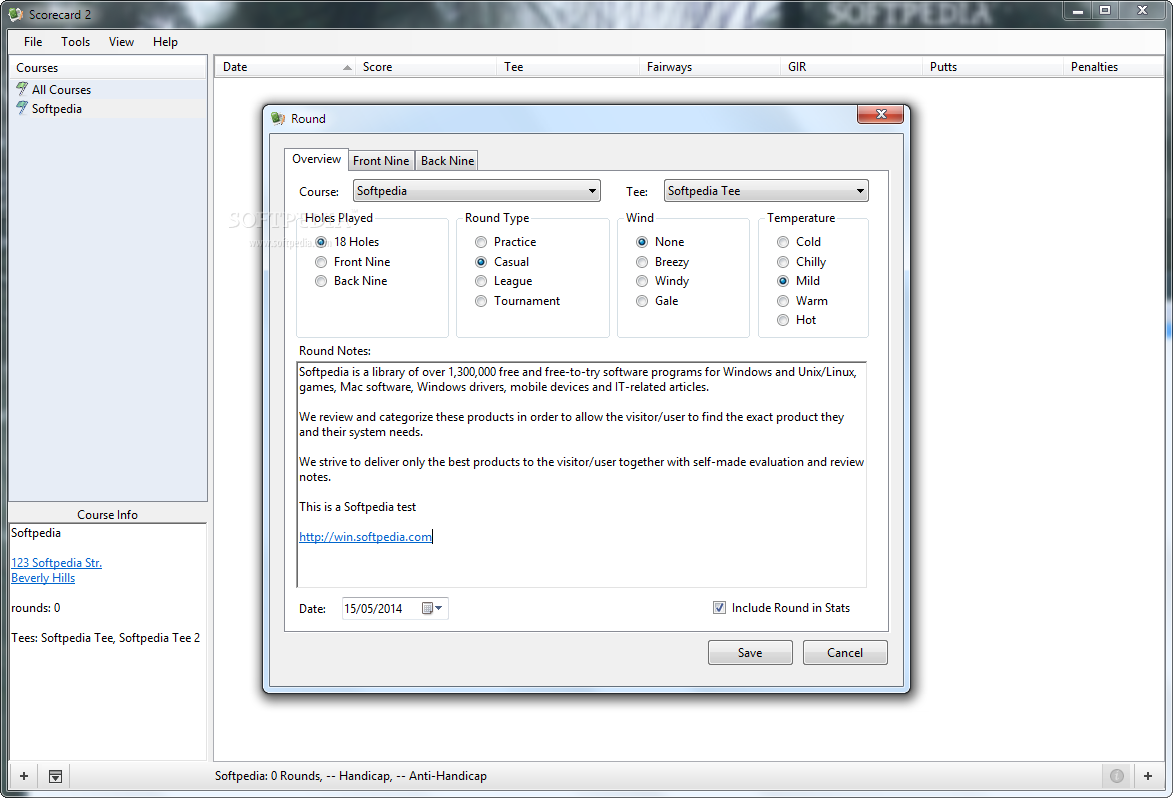Click the add course plus icon
Screen dimensions: 1173x798
[24, 776]
